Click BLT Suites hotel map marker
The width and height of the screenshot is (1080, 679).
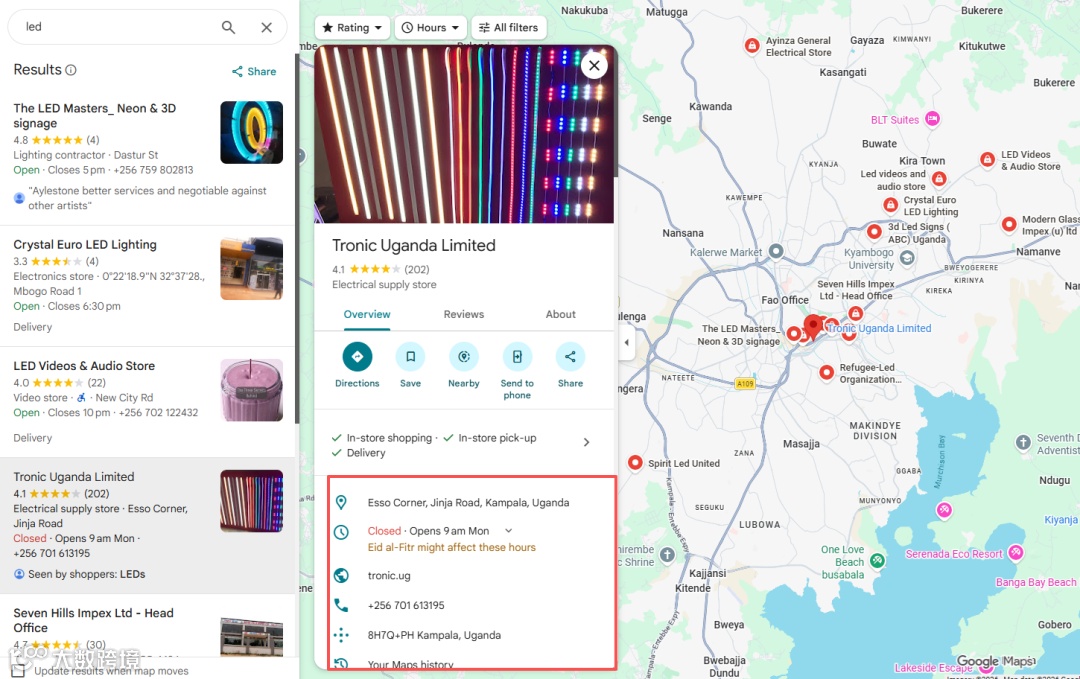coord(932,119)
